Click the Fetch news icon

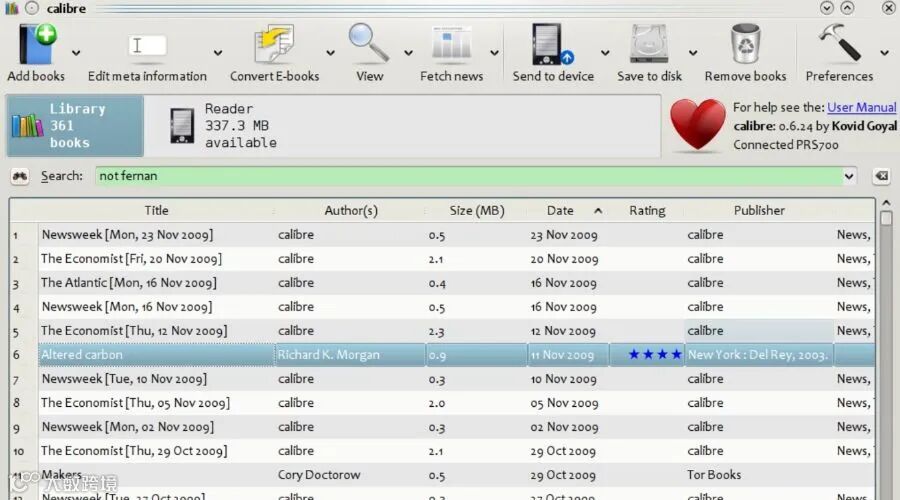coord(451,44)
